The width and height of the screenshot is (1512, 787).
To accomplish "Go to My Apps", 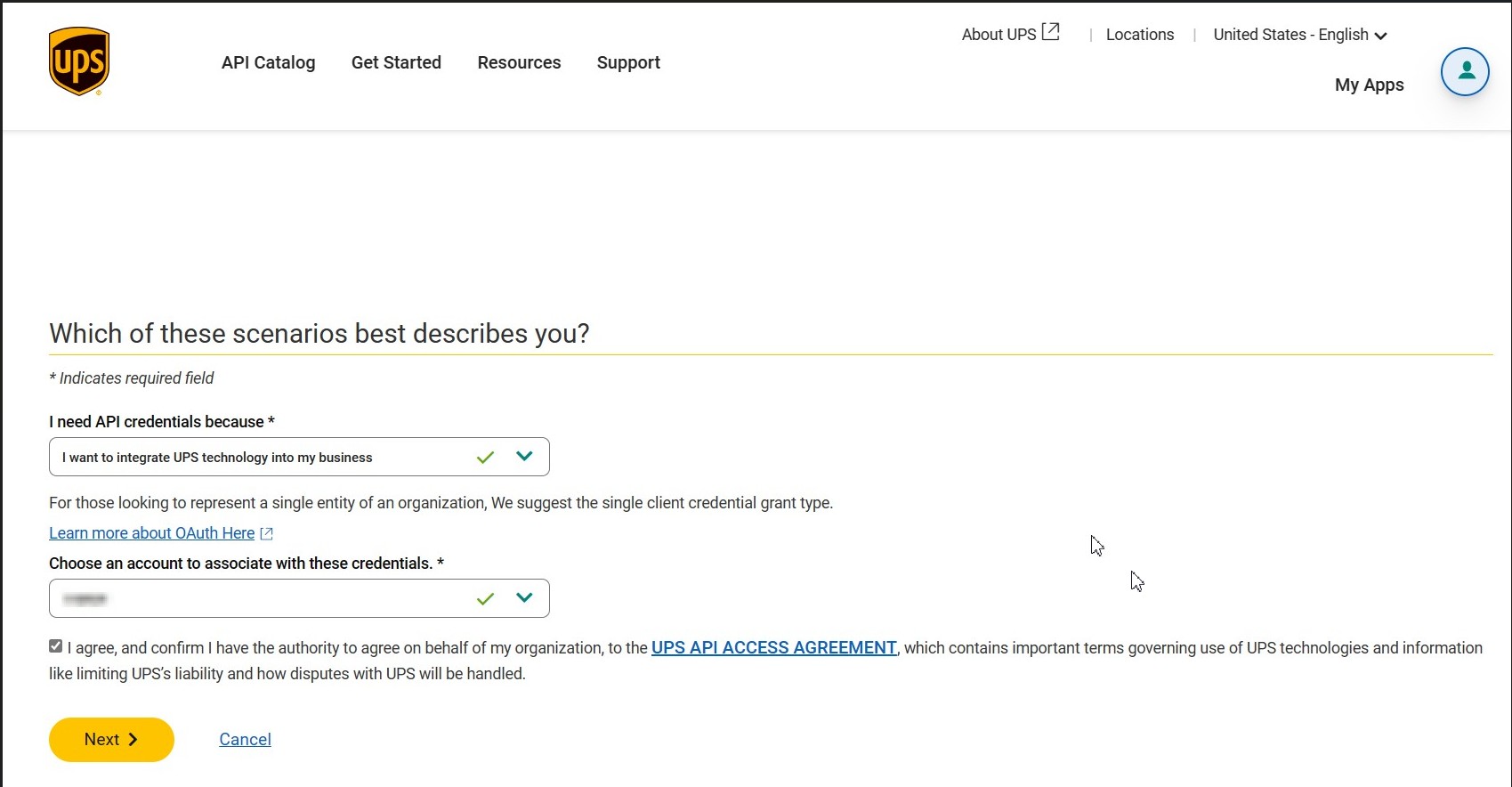I will [x=1369, y=85].
